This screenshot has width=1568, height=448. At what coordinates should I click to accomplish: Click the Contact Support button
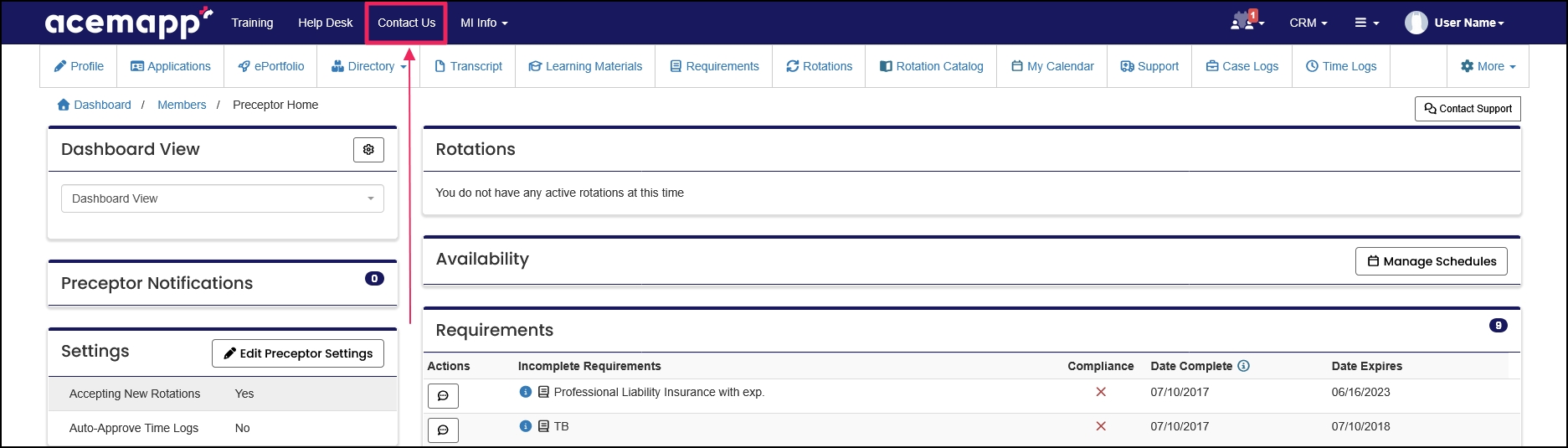pyautogui.click(x=1468, y=109)
